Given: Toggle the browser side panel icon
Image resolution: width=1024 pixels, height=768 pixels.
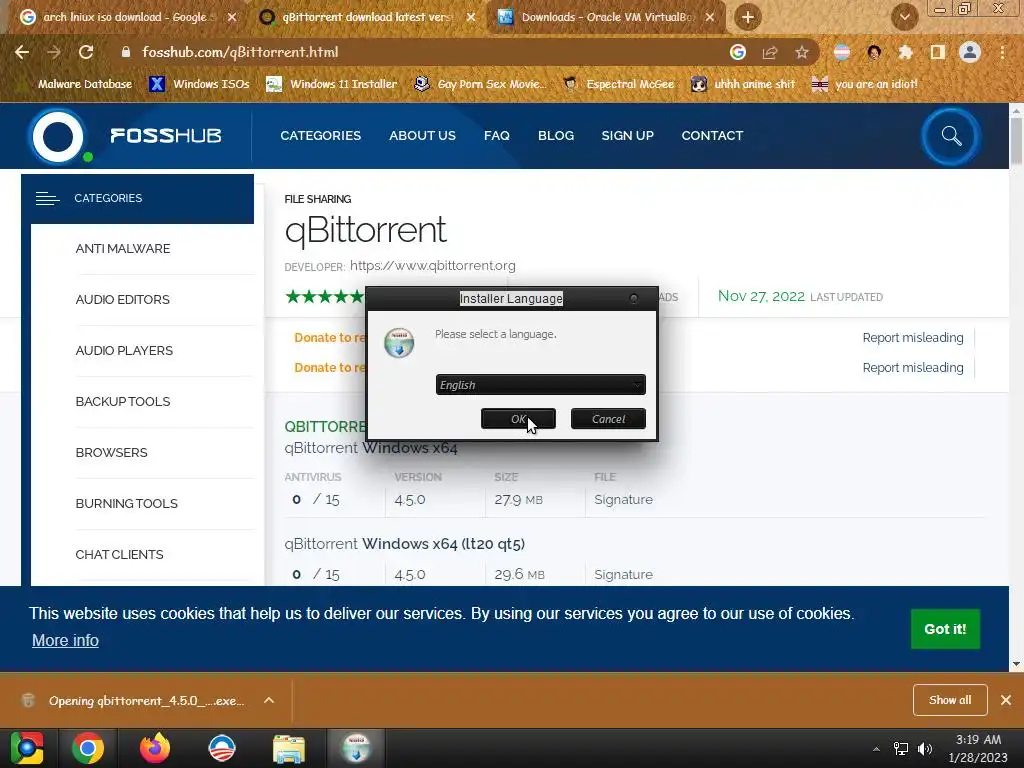Looking at the screenshot, I should pos(937,52).
